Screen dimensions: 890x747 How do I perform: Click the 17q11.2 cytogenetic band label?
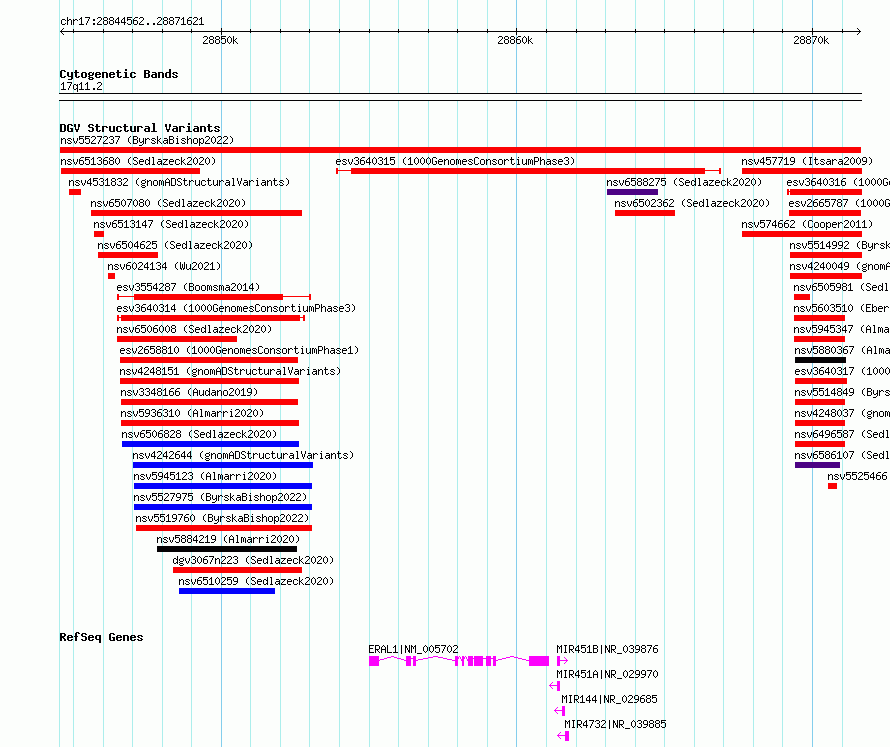[x=81, y=86]
